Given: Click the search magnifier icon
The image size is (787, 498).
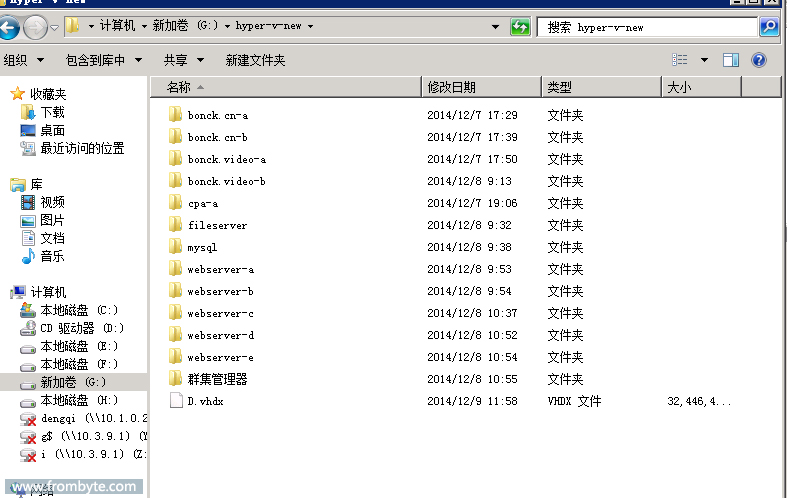Looking at the screenshot, I should [769, 27].
